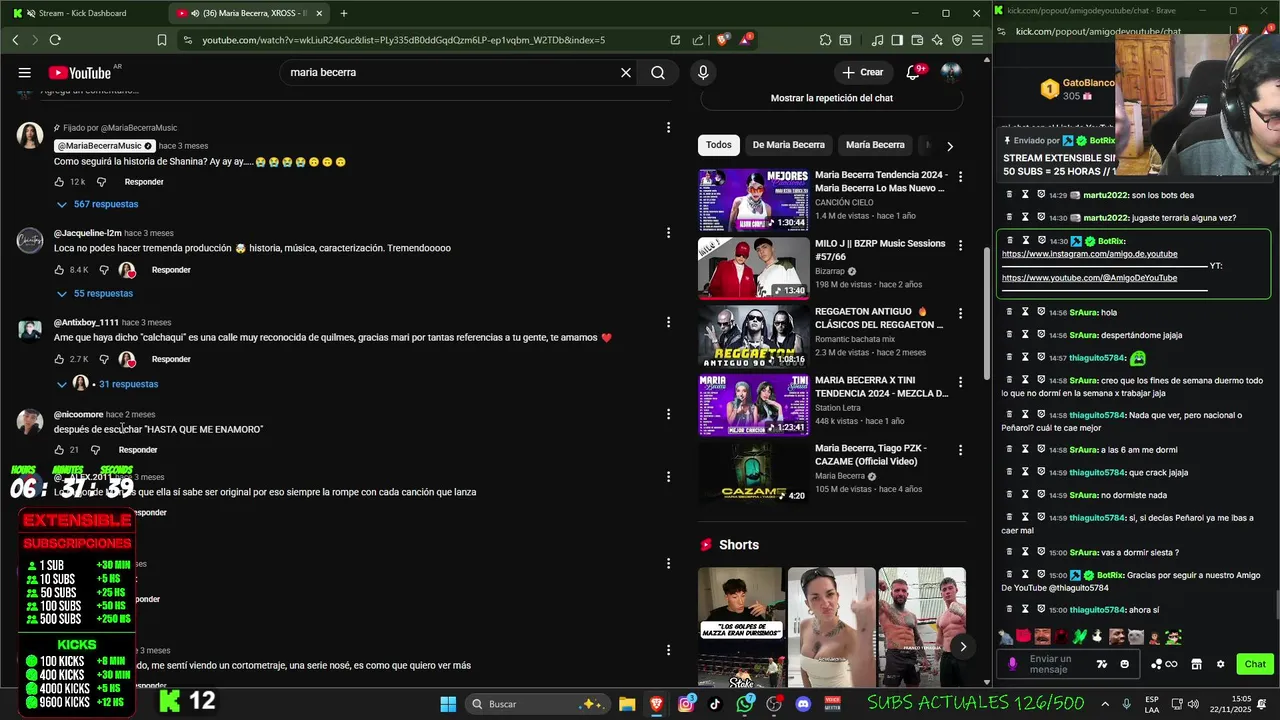Like nicoomore's comment
1280x720 pixels.
tap(59, 450)
